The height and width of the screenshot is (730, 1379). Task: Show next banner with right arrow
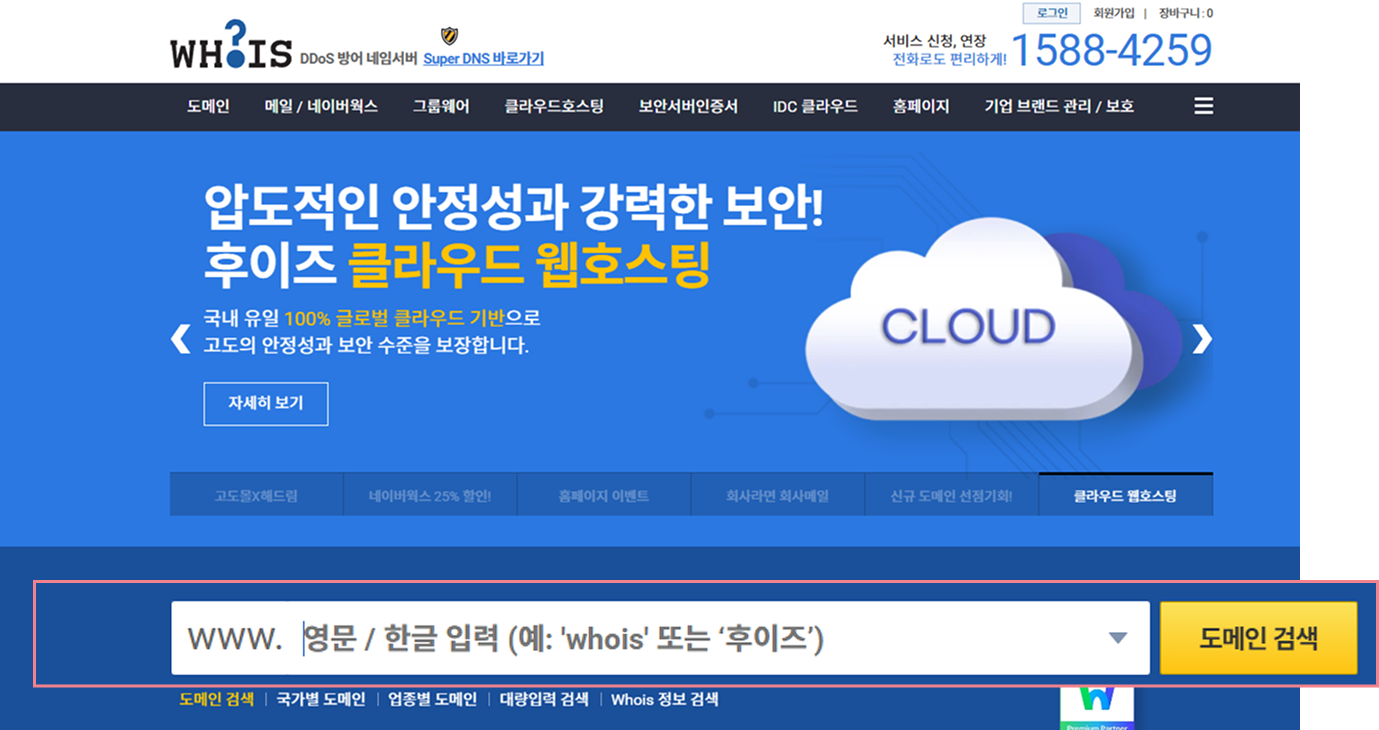(1201, 340)
